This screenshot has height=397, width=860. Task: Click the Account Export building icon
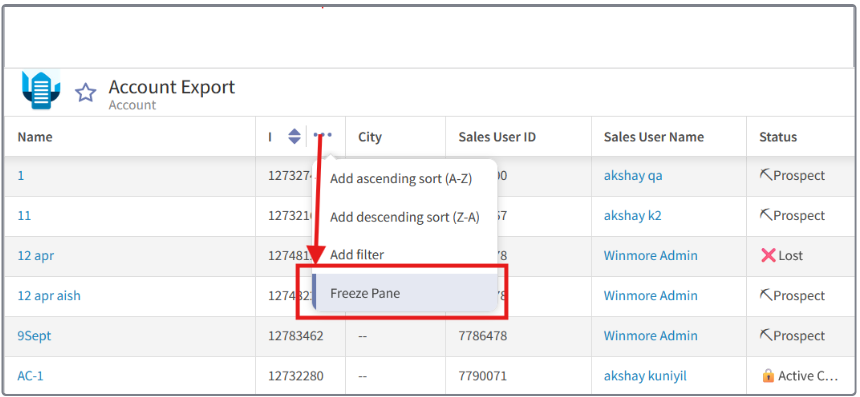pos(41,90)
